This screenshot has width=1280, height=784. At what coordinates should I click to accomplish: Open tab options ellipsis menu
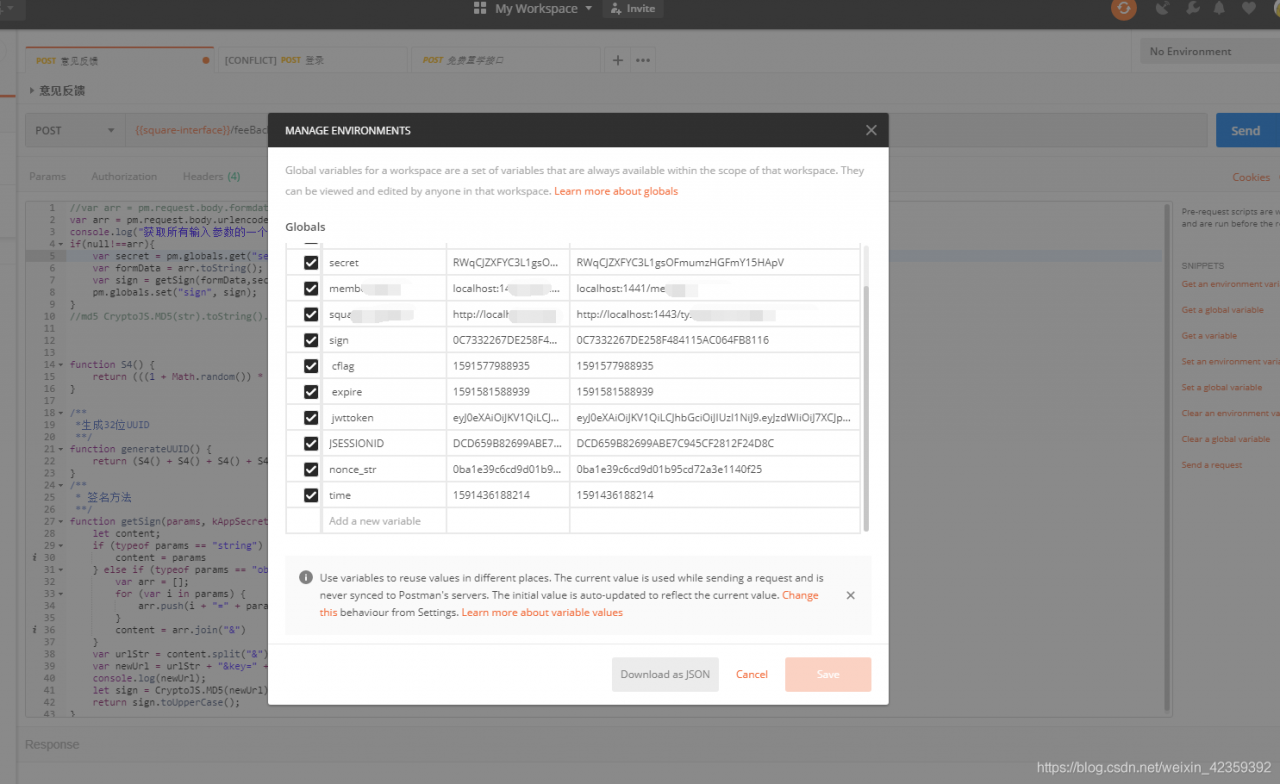(643, 60)
